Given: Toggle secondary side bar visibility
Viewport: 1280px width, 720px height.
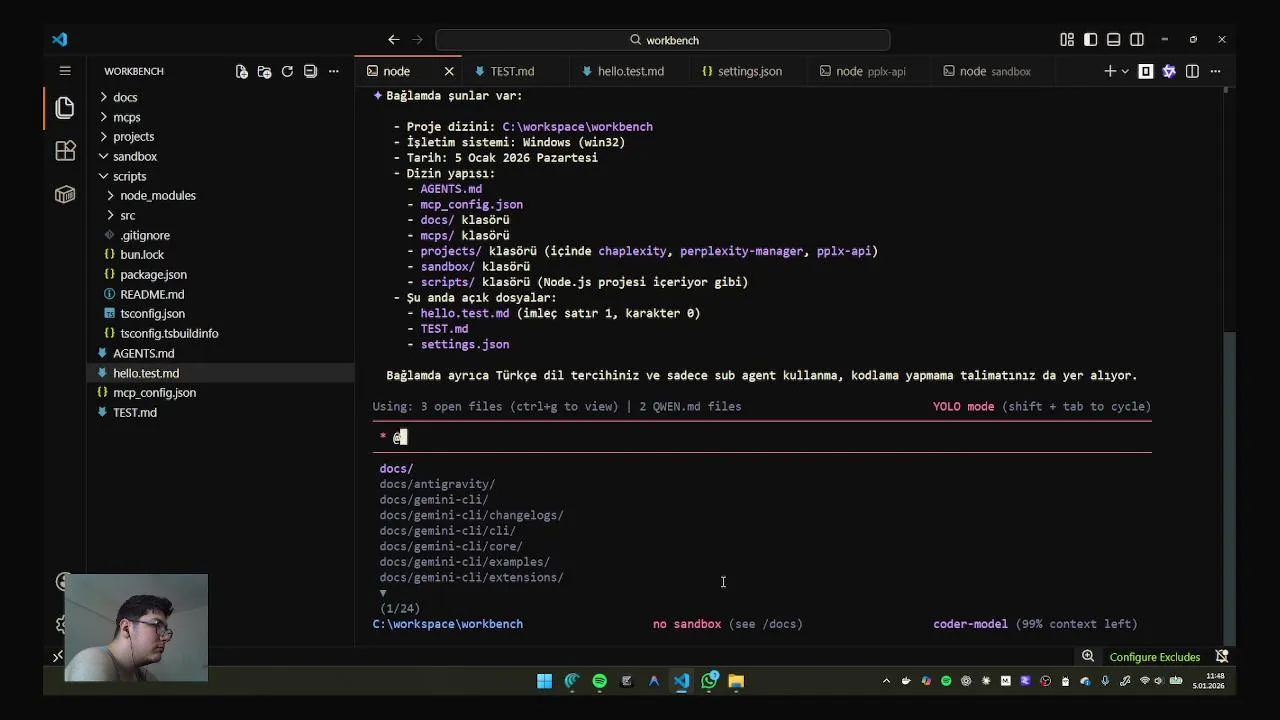Looking at the screenshot, I should coord(1137,40).
